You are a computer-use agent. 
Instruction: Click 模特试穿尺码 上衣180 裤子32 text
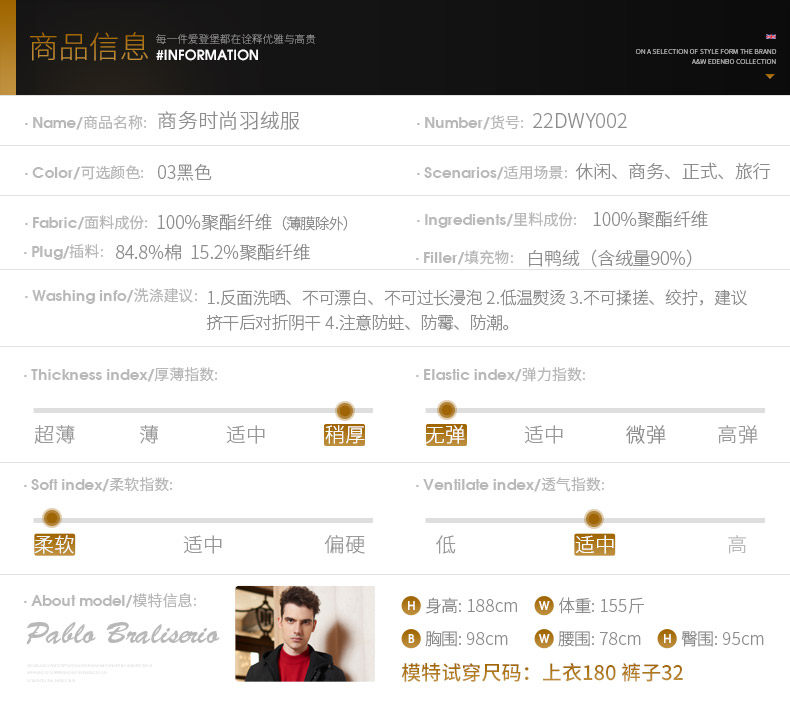543,673
